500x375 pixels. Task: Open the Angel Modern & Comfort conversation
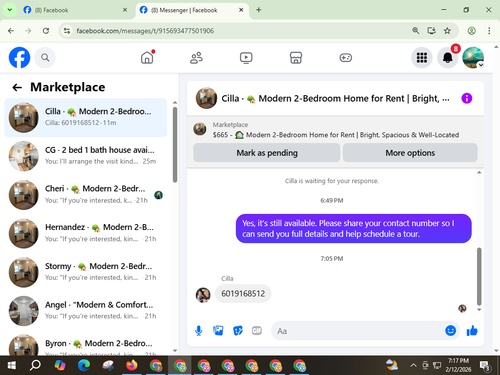click(x=86, y=311)
